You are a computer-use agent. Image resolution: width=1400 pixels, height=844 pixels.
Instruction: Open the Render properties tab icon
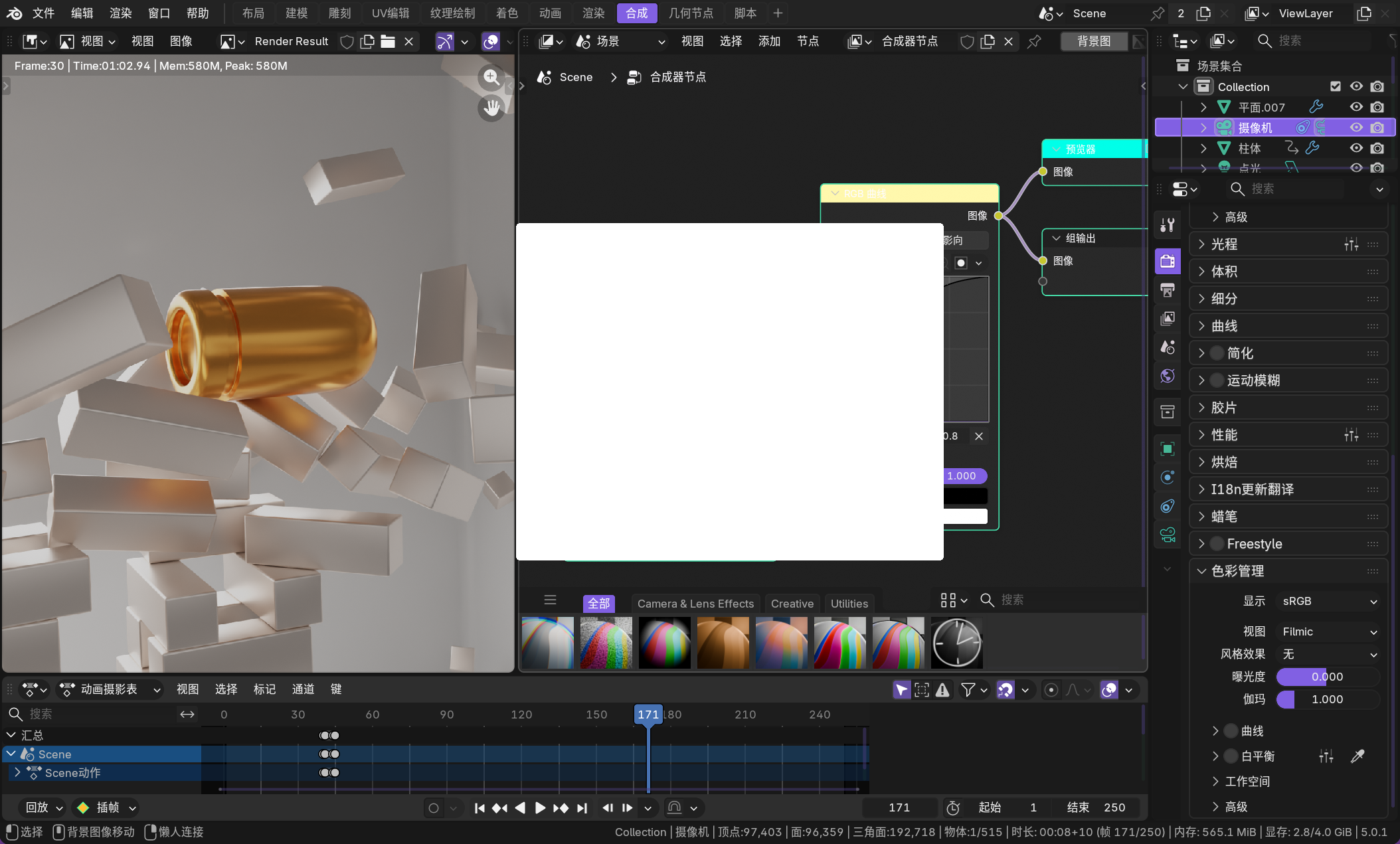pyautogui.click(x=1168, y=261)
